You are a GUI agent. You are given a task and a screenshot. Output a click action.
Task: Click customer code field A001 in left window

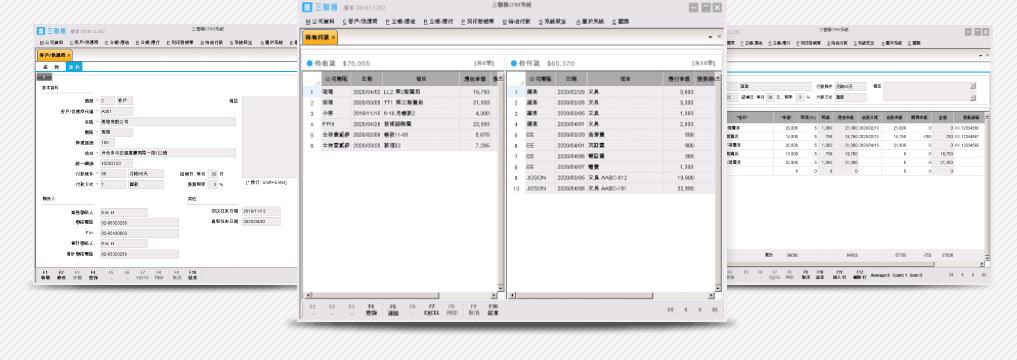115,111
